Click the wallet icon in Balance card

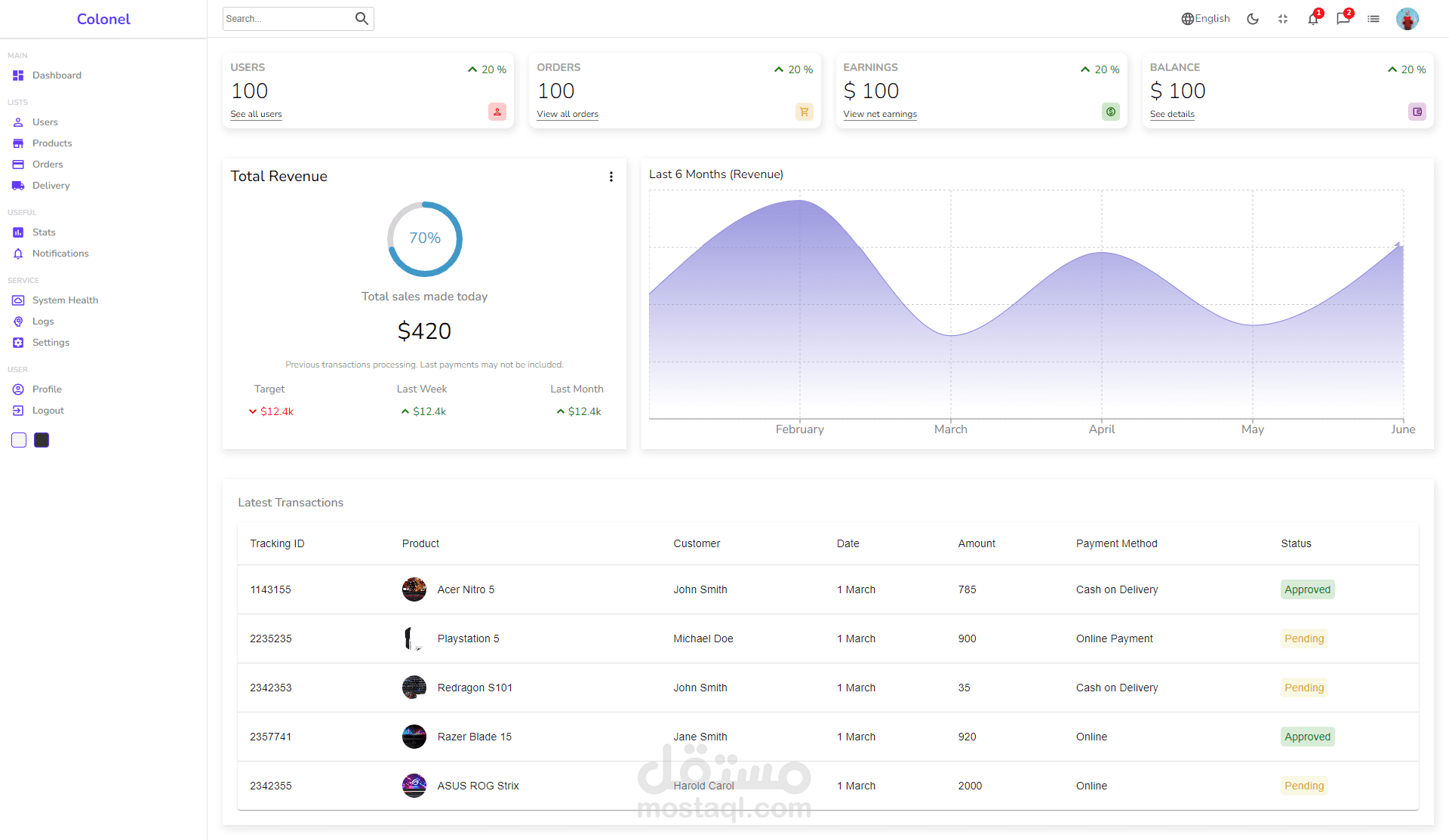point(1417,112)
